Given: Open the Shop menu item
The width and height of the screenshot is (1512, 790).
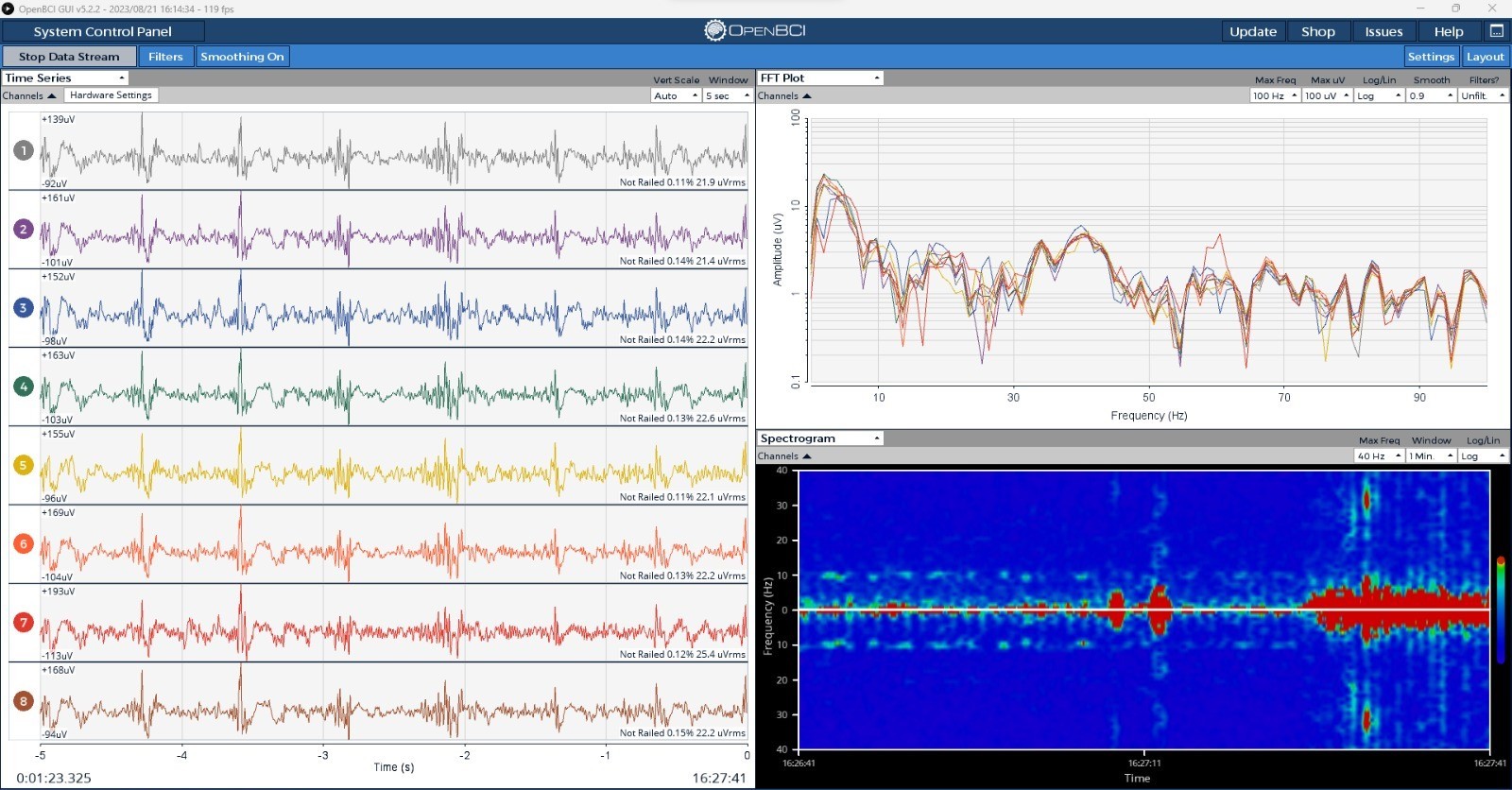Looking at the screenshot, I should click(1318, 31).
